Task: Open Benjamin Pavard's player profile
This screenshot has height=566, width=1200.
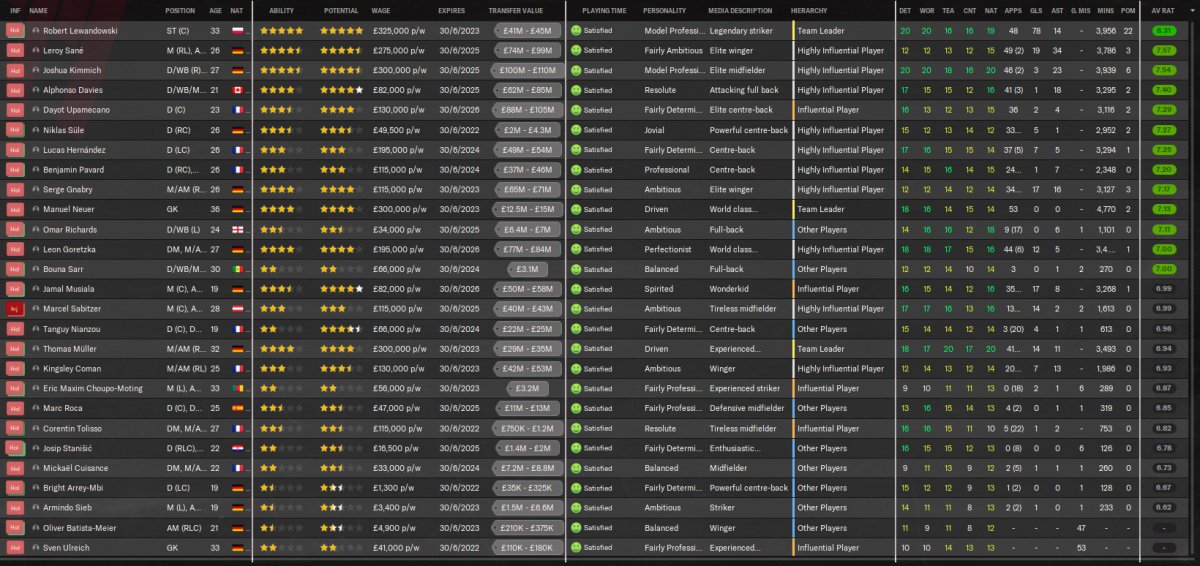Action: pyautogui.click(x=76, y=170)
